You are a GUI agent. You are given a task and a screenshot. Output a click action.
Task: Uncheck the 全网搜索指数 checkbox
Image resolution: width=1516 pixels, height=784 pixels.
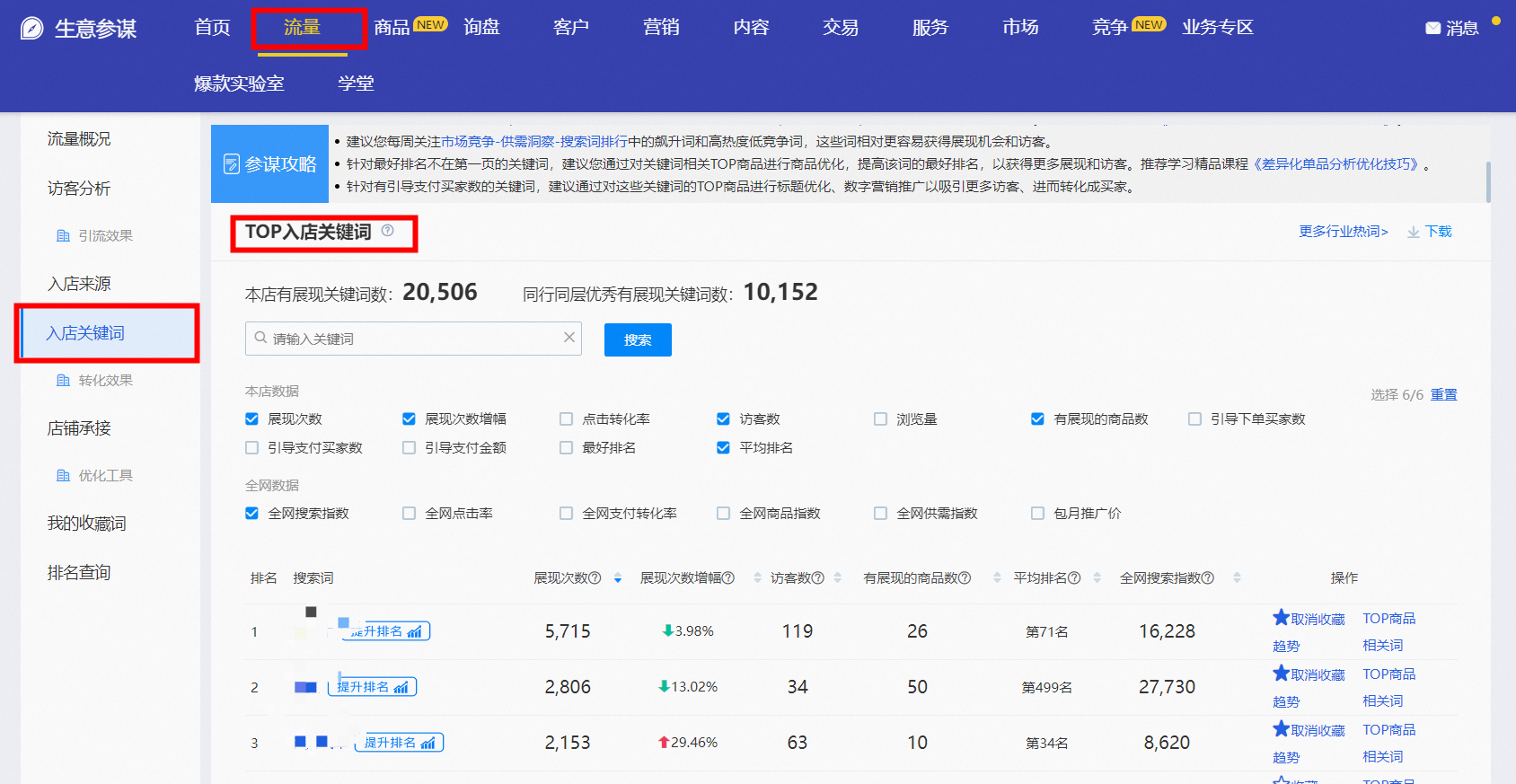[x=251, y=513]
